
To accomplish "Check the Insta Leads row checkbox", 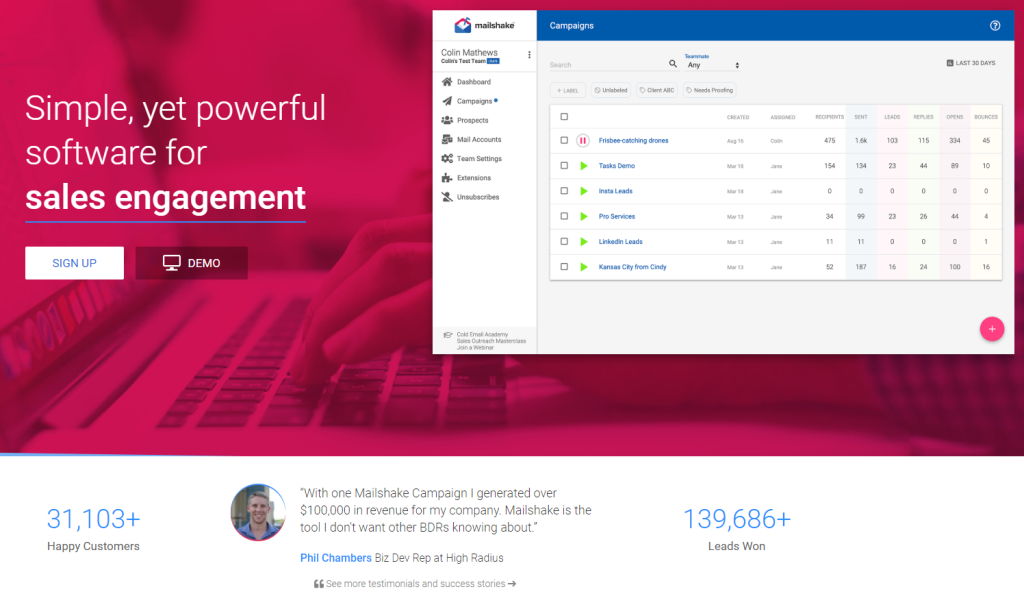I will pos(564,191).
